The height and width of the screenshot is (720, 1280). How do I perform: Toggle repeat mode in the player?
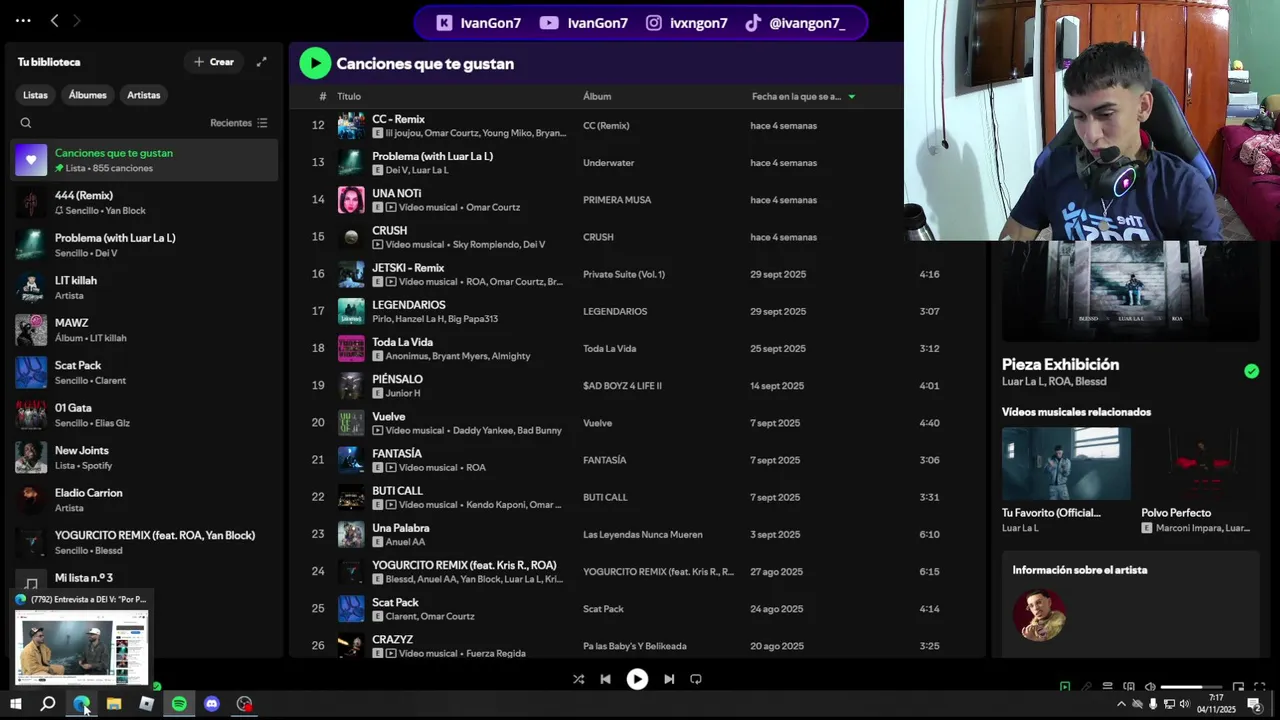click(696, 679)
